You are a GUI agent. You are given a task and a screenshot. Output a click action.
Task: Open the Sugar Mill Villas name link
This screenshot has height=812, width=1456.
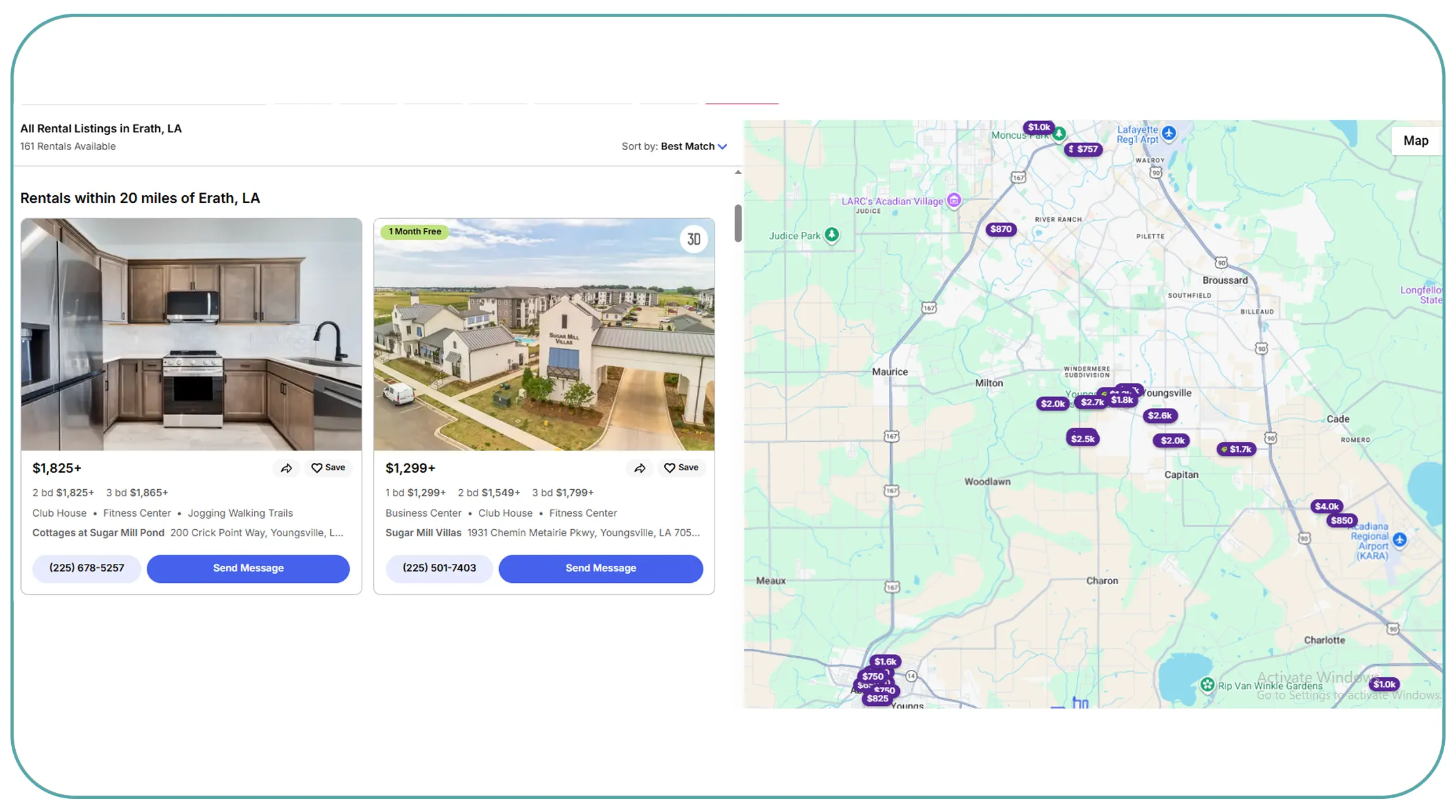[423, 533]
